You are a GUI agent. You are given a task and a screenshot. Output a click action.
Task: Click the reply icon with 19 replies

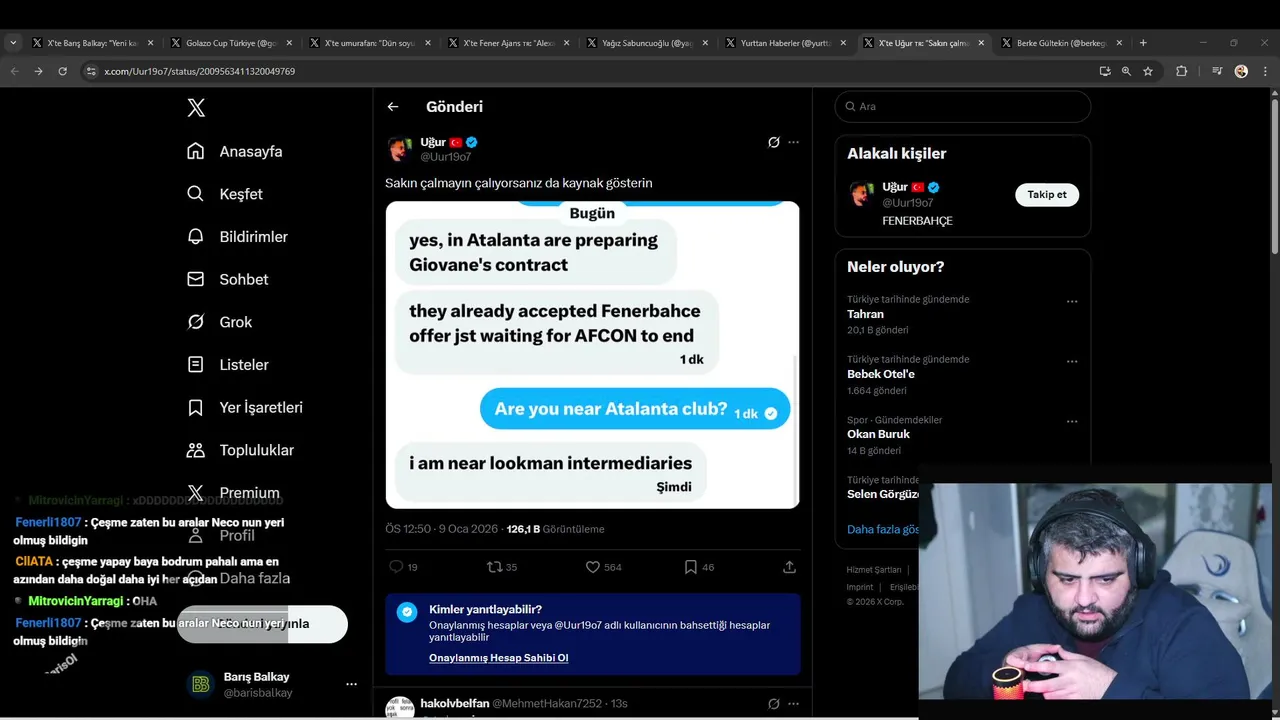396,567
